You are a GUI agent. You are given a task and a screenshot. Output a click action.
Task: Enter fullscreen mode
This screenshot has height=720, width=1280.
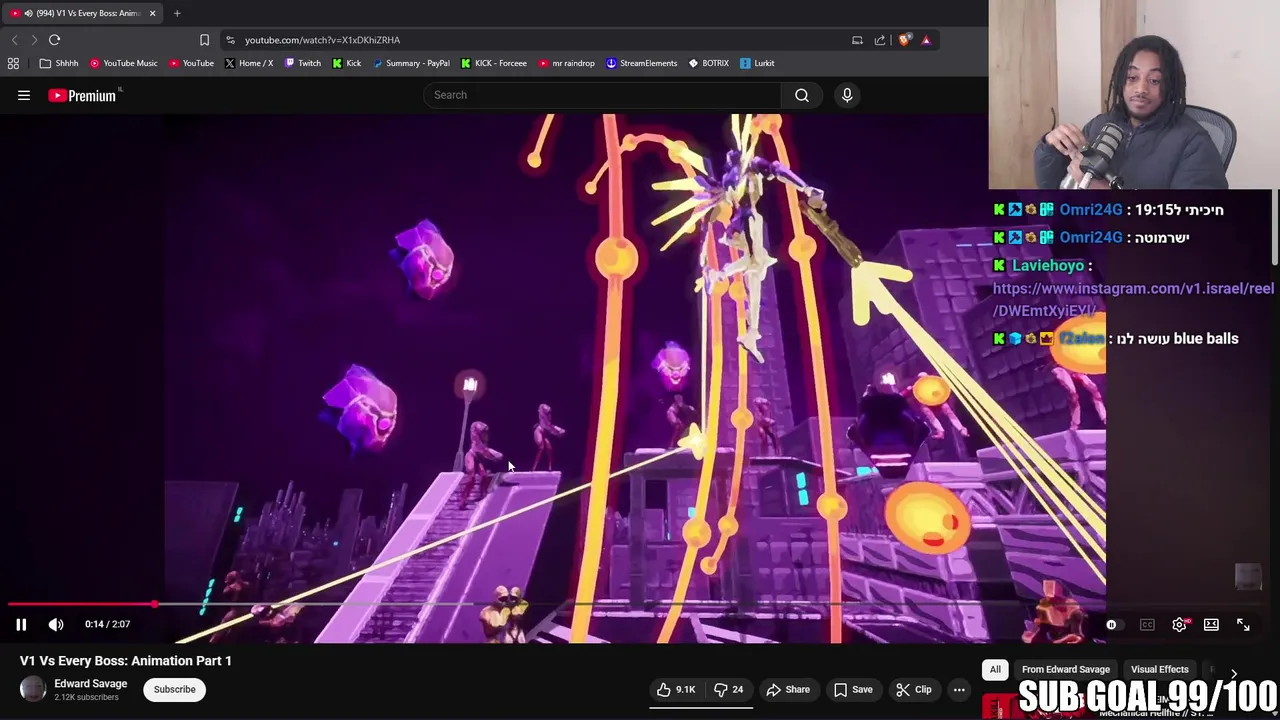tap(1243, 625)
